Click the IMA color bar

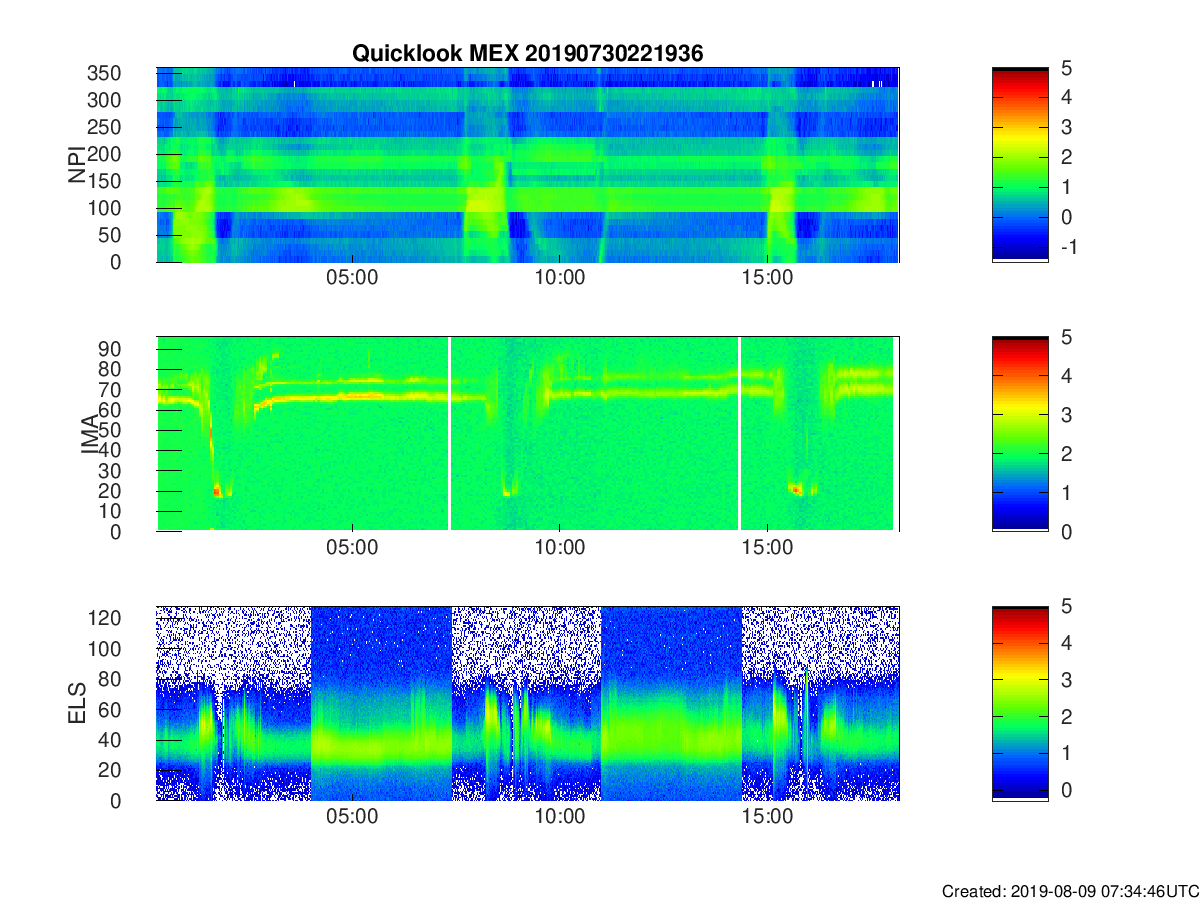1020,434
